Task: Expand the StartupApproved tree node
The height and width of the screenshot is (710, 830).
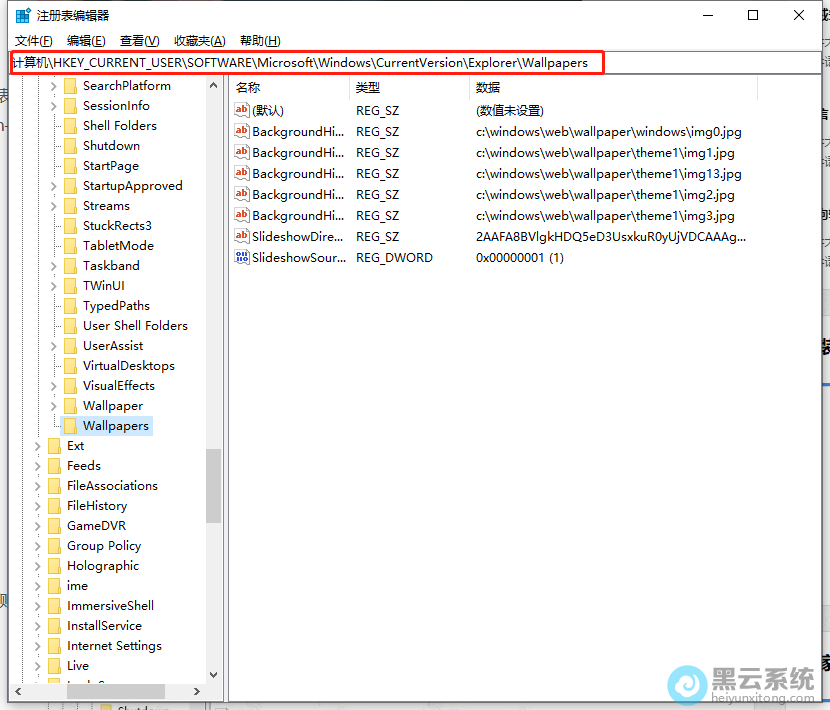Action: (x=54, y=186)
